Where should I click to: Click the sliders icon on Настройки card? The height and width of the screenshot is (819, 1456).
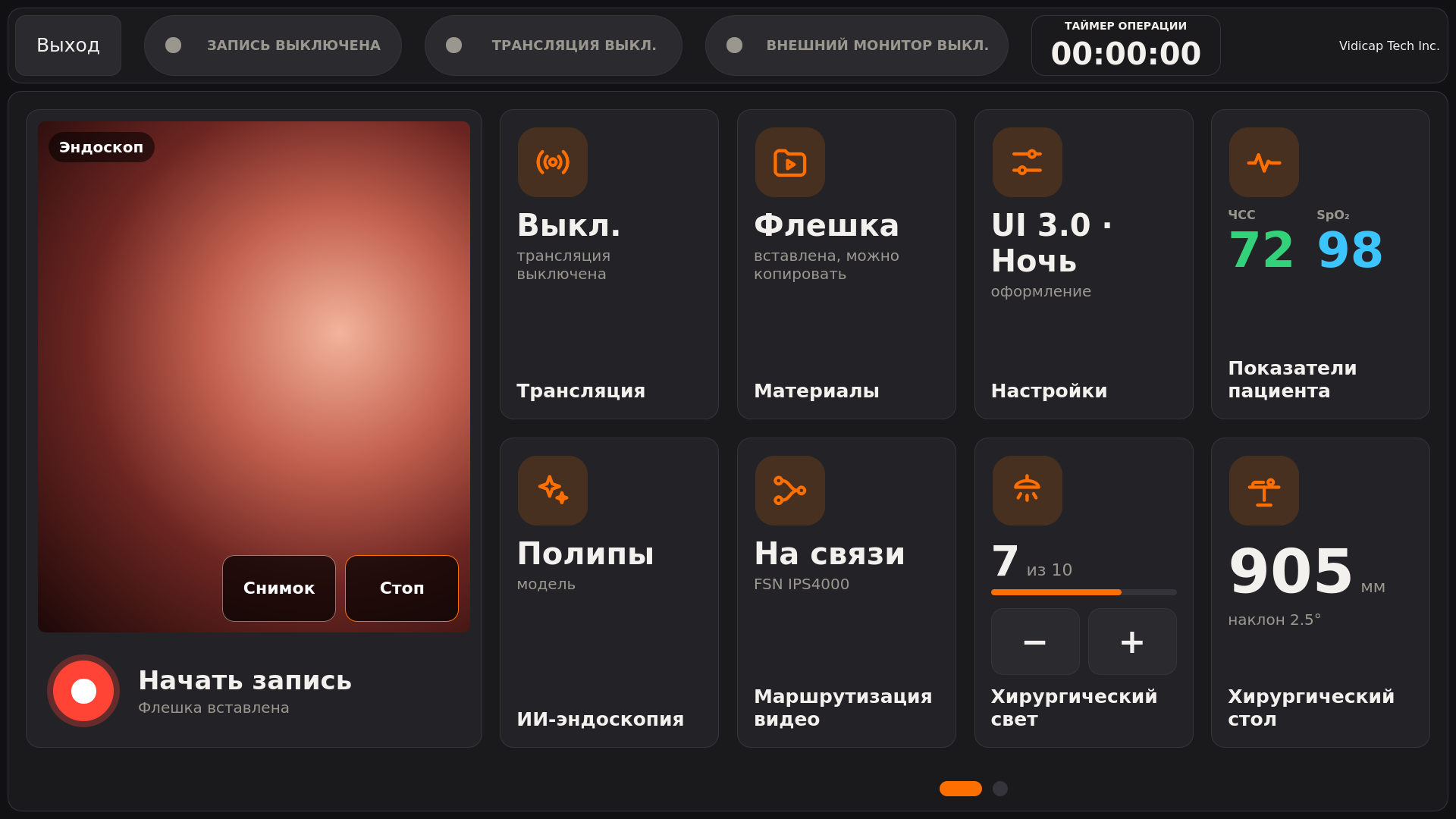[x=1027, y=162]
